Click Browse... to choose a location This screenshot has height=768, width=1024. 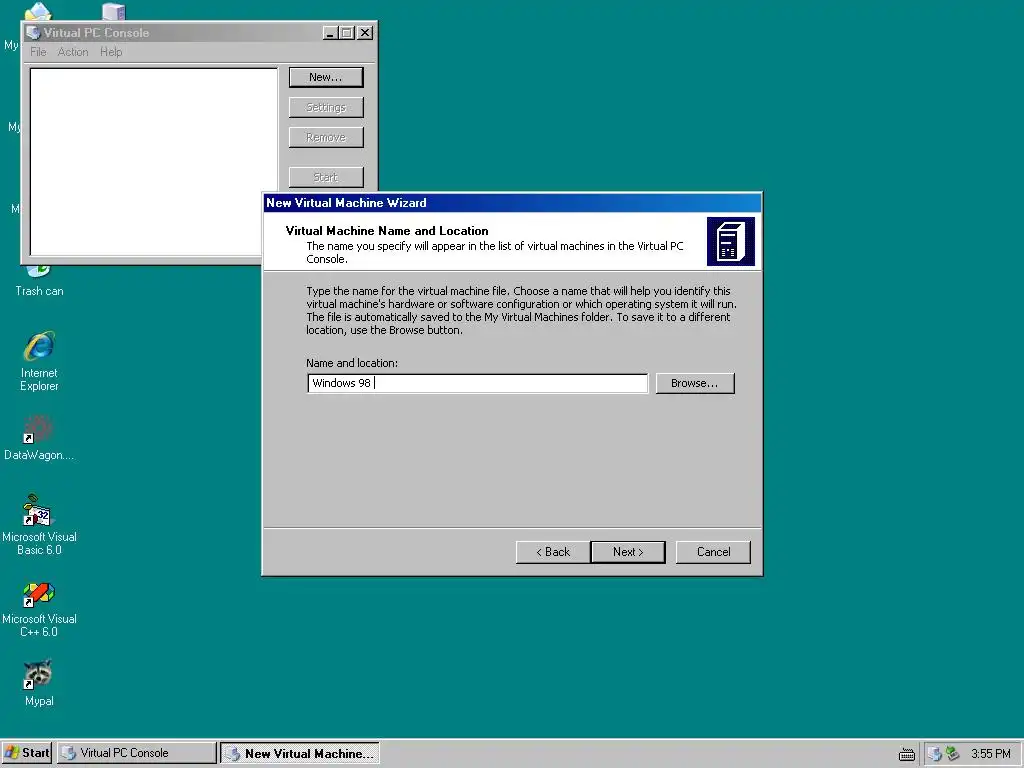tap(695, 383)
